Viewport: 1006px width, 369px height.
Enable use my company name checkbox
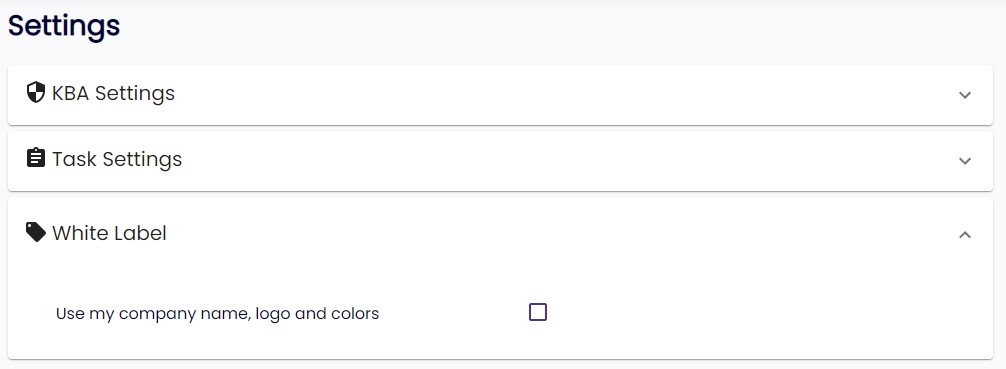coord(538,313)
